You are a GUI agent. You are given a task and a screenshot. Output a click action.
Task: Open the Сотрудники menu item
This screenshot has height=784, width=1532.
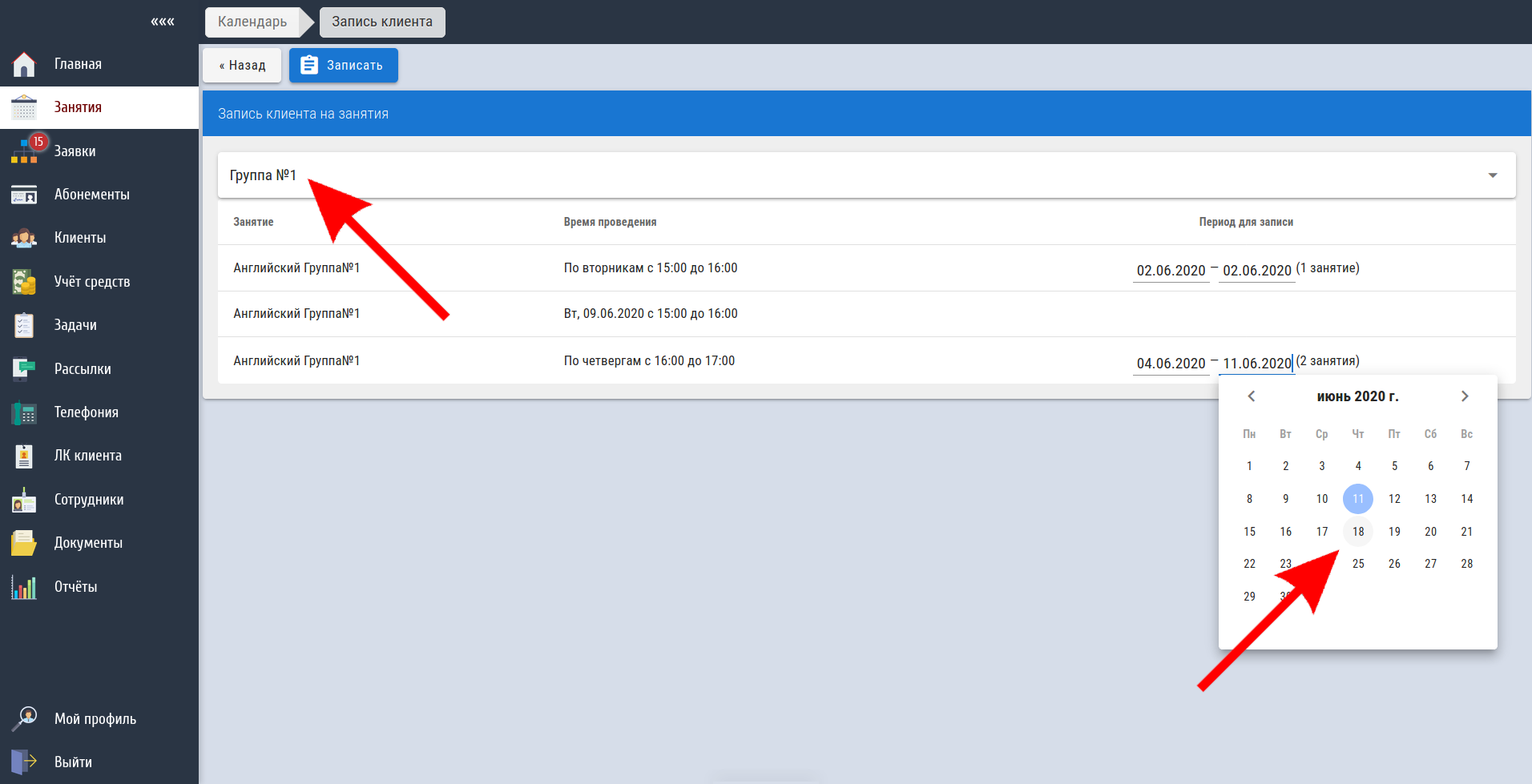99,500
